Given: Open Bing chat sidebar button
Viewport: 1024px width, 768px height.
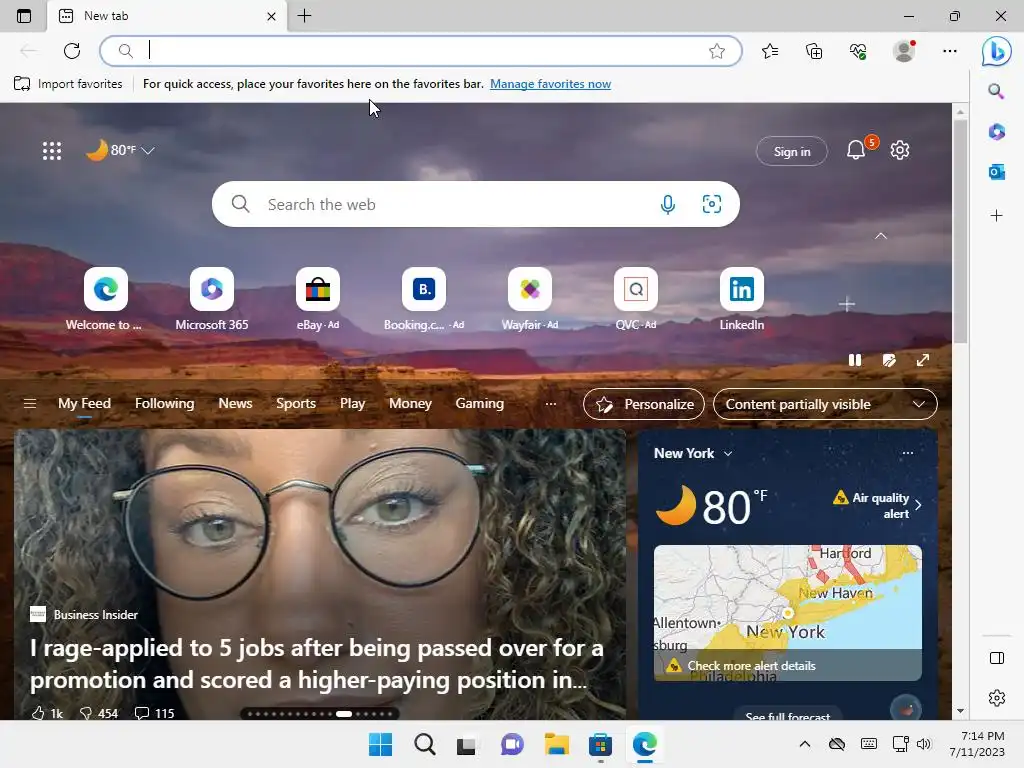Looking at the screenshot, I should [x=997, y=51].
